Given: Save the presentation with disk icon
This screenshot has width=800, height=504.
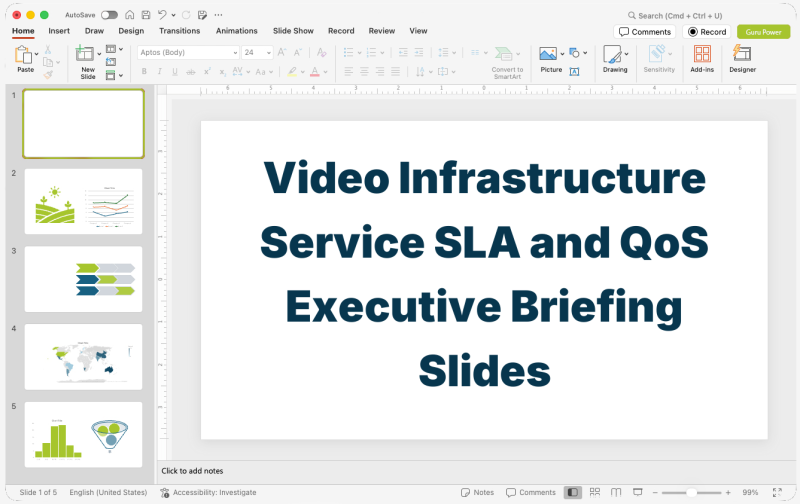Looking at the screenshot, I should (146, 15).
